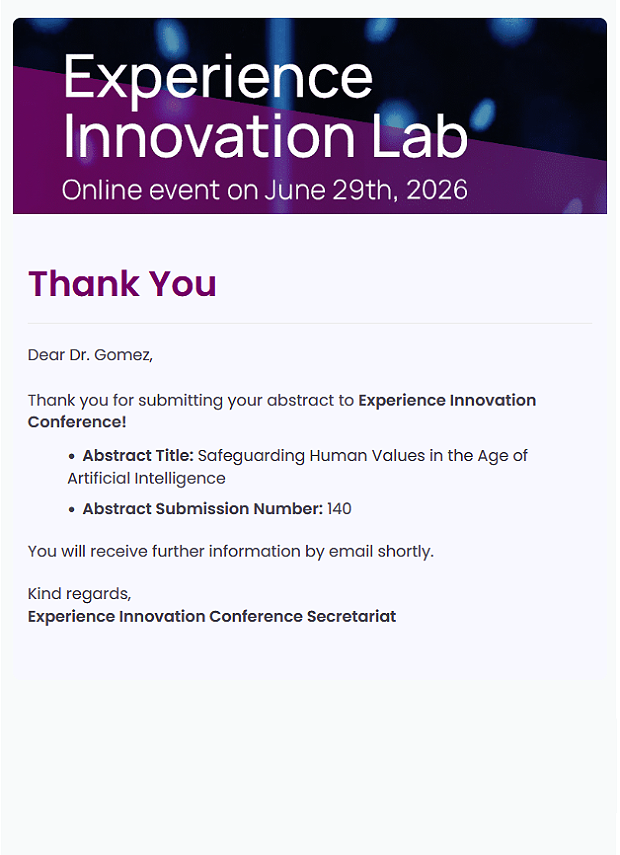Click the word "Experience" in the banner
This screenshot has width=620, height=855.
pyautogui.click(x=217, y=76)
